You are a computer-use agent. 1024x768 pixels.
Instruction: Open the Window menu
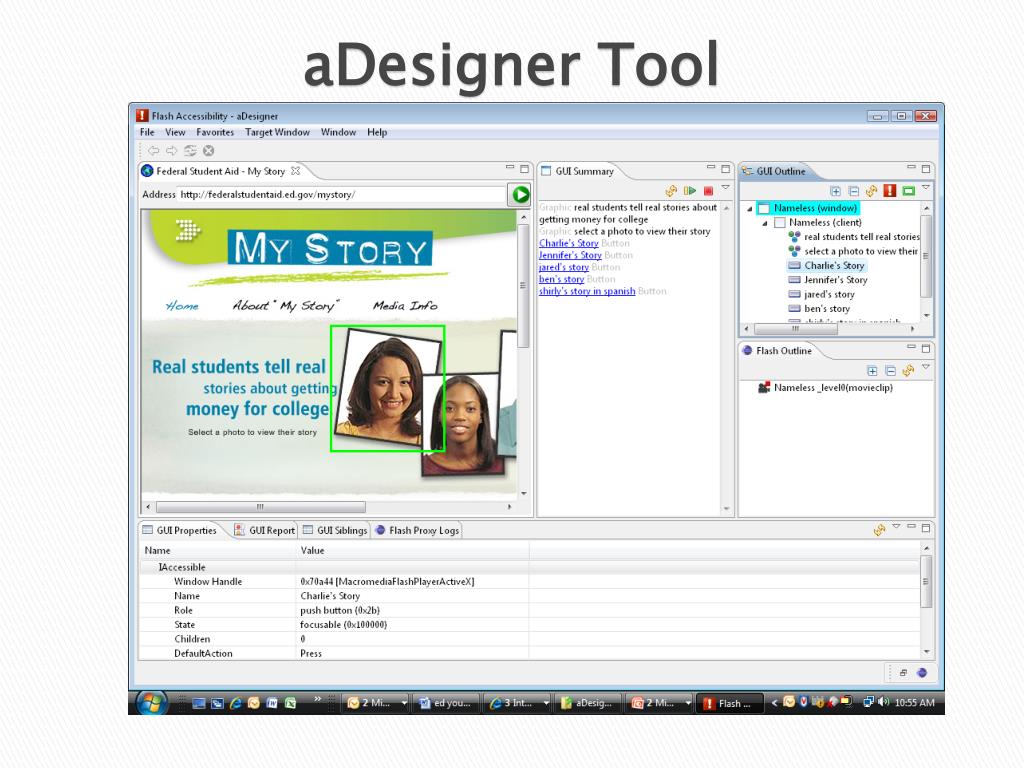[x=338, y=132]
